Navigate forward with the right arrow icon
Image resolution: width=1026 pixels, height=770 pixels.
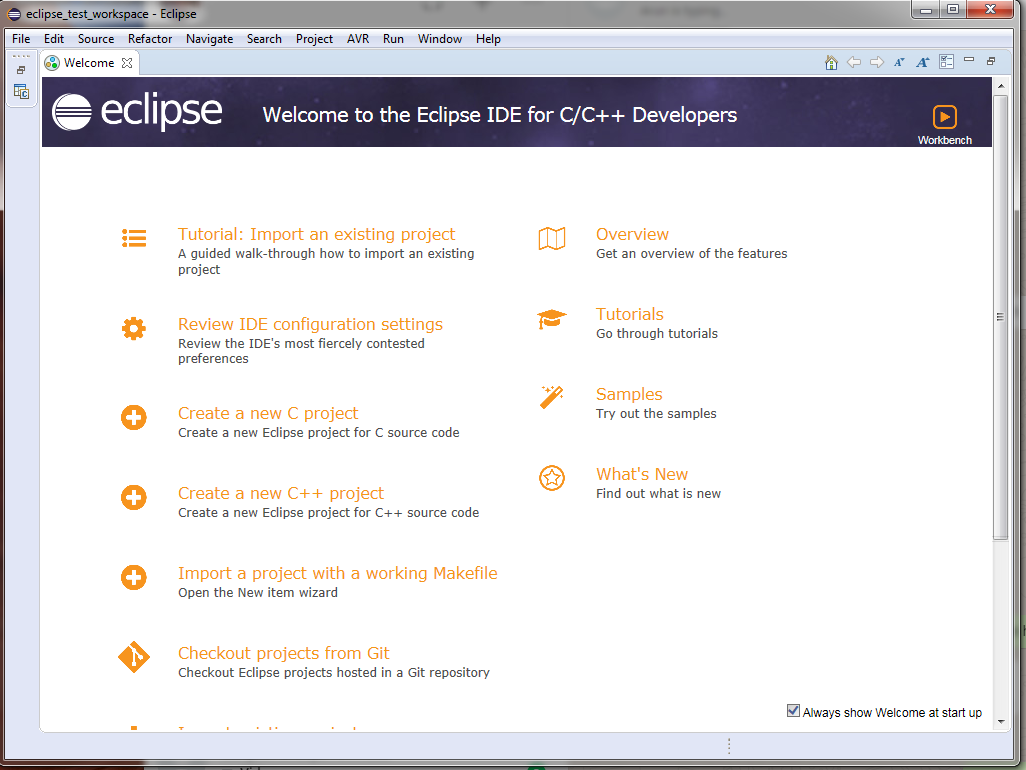click(x=877, y=62)
